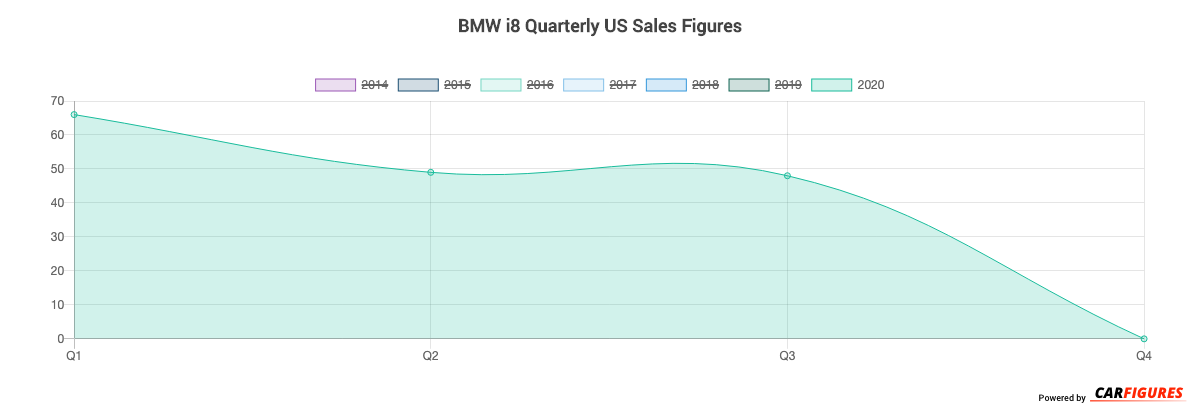Click the 2019 legend color box
The height and width of the screenshot is (414, 1200).
(750, 85)
